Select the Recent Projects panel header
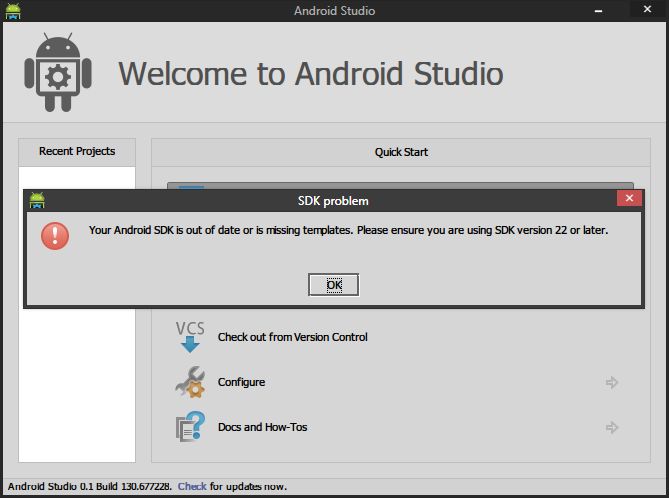 coord(77,151)
